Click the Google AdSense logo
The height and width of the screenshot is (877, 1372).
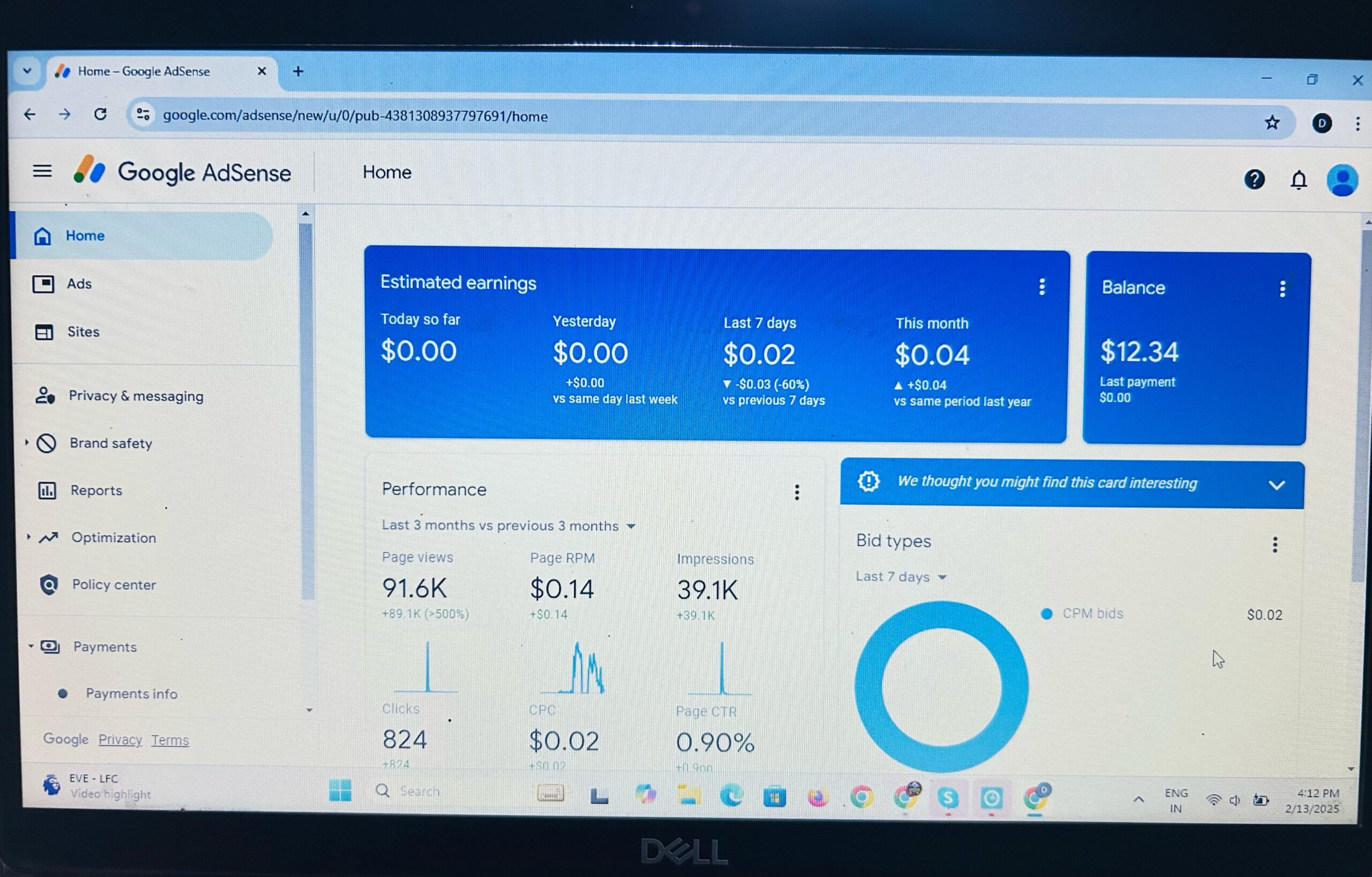click(x=182, y=171)
